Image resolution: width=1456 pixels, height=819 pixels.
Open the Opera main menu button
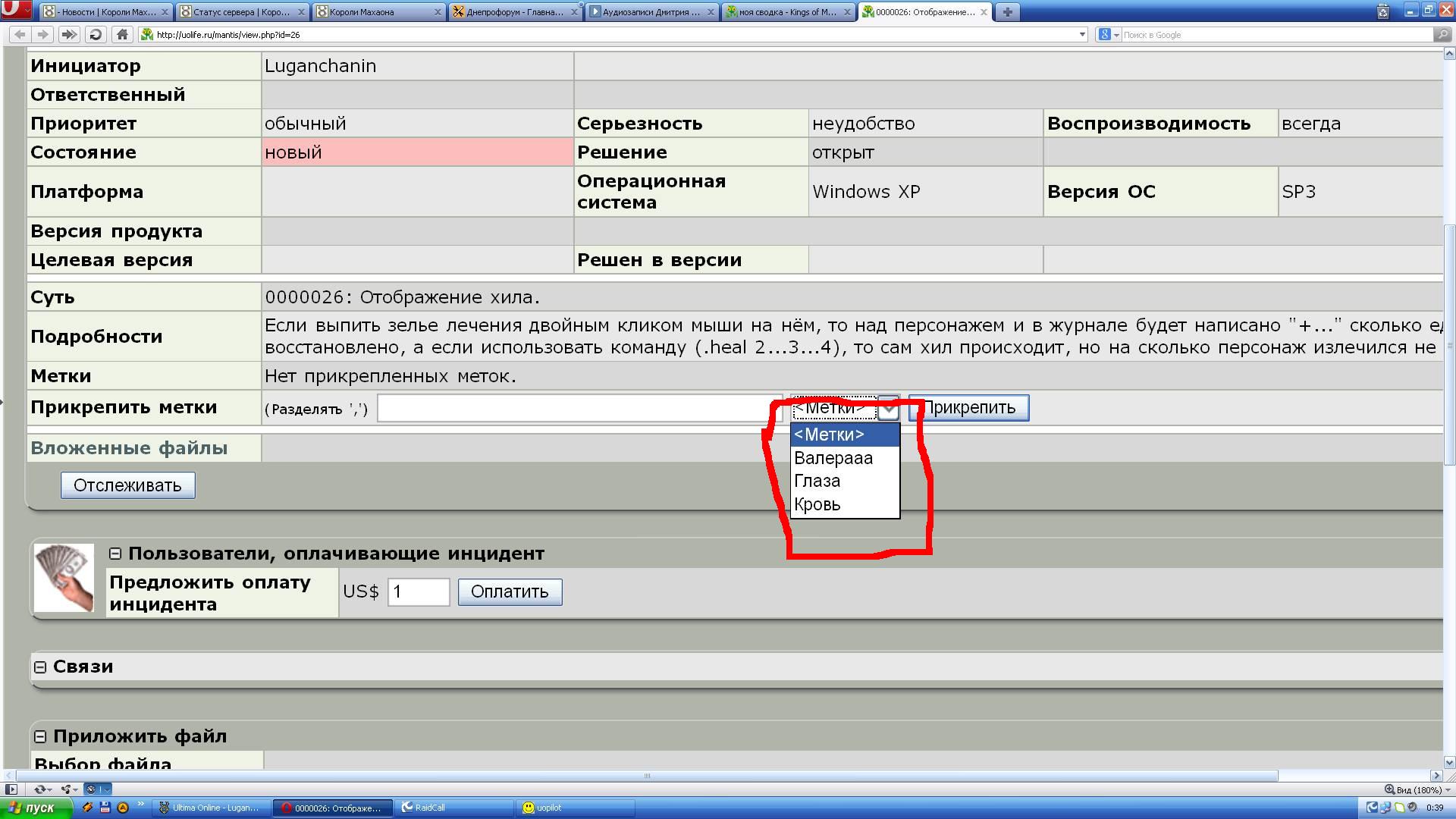tap(15, 11)
